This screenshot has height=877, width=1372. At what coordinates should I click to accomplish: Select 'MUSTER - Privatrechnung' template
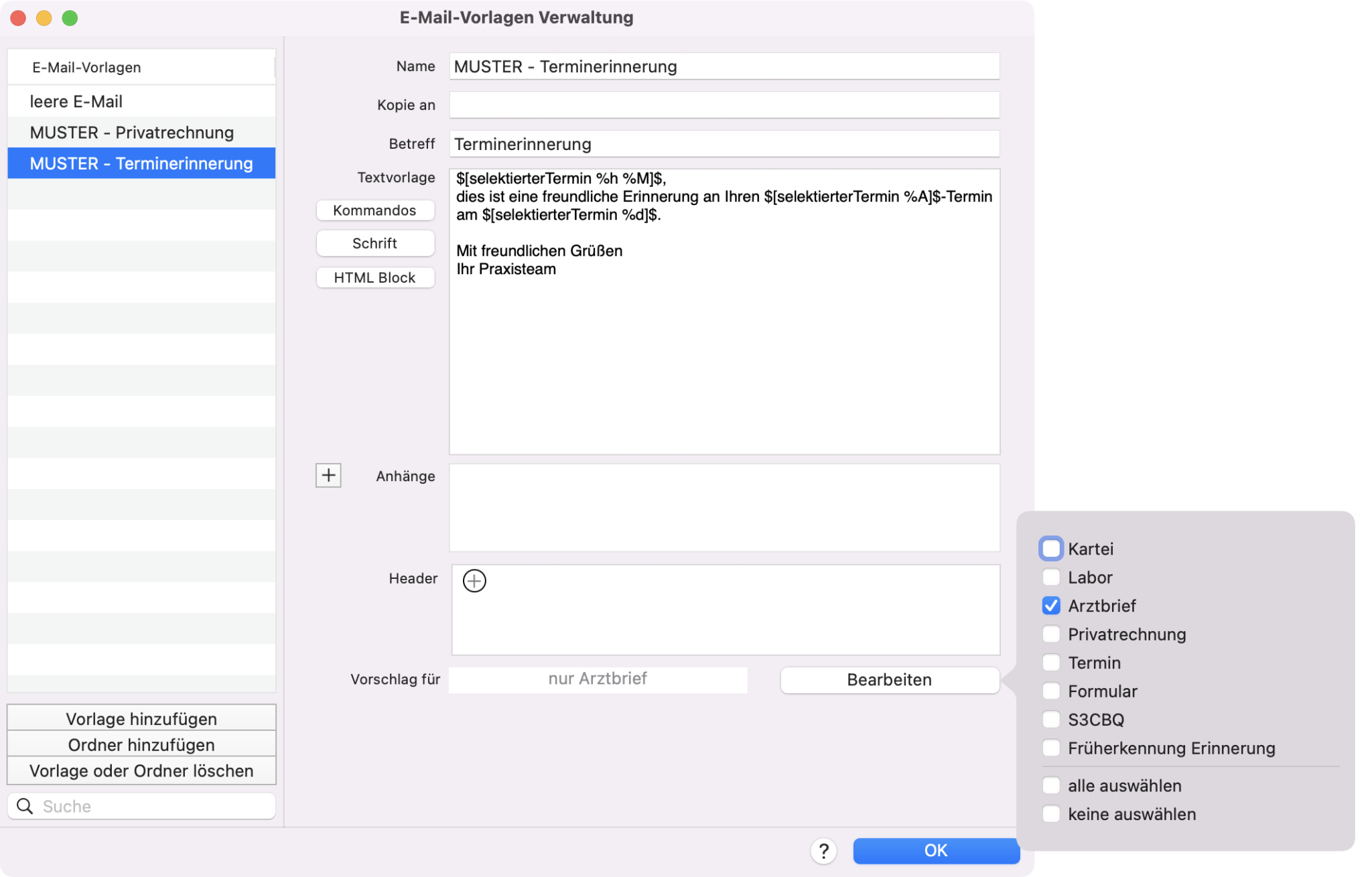(x=141, y=132)
